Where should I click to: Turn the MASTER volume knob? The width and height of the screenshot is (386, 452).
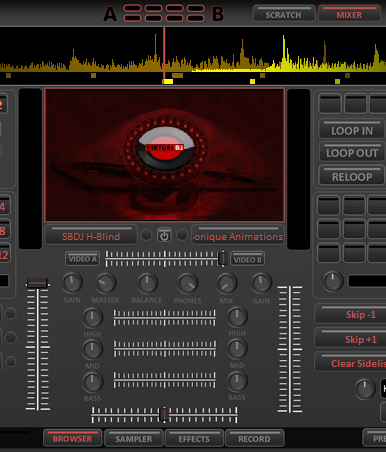pyautogui.click(x=106, y=283)
